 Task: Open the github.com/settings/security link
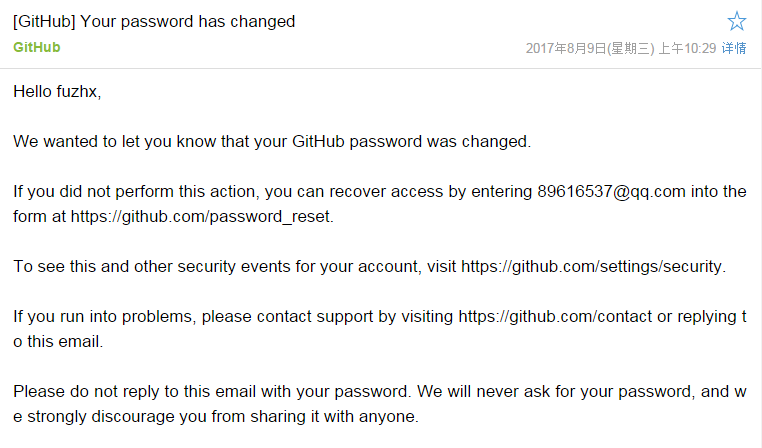(x=592, y=266)
